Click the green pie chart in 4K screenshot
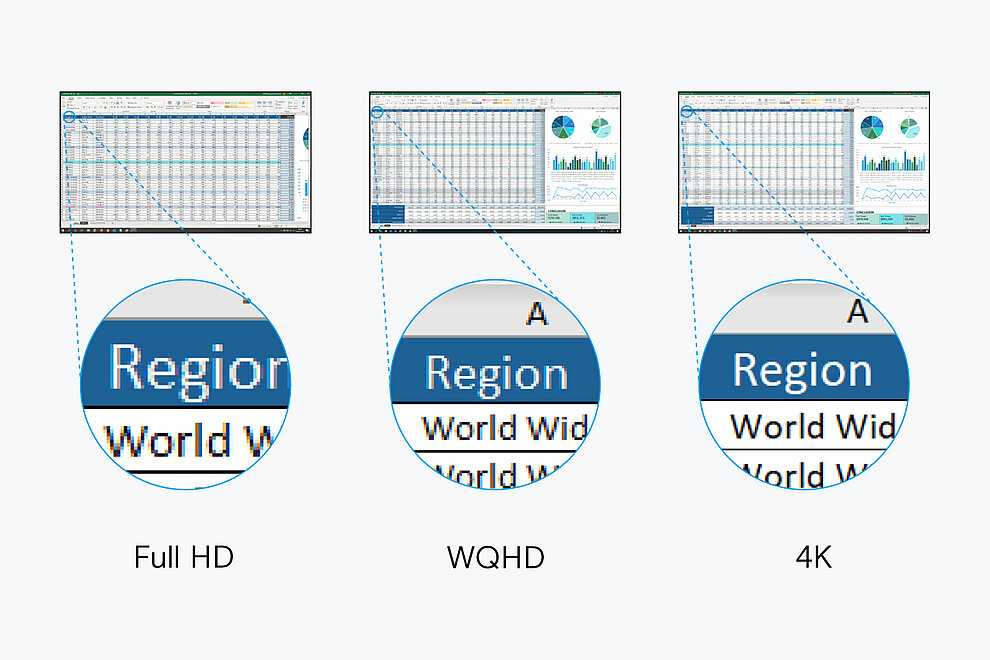Screen dimensions: 990x660 909,127
